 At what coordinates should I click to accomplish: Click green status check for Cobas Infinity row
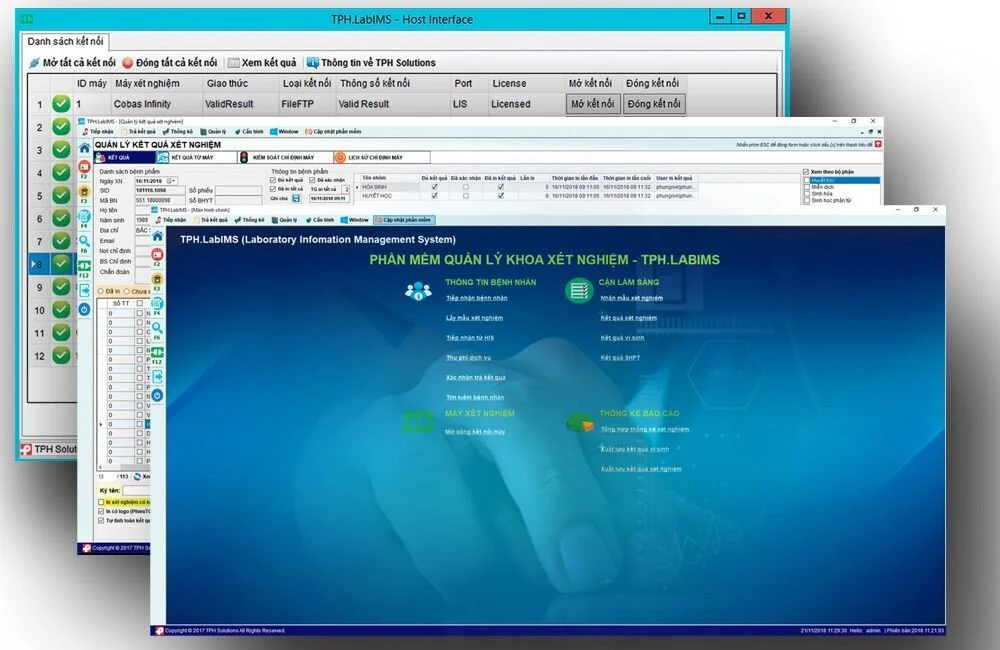pyautogui.click(x=61, y=103)
